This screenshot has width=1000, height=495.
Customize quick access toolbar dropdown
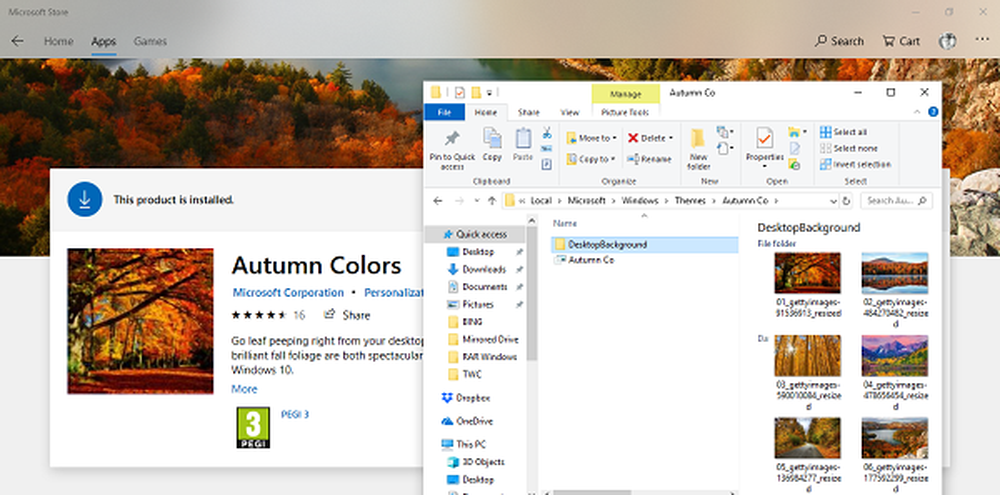click(490, 92)
